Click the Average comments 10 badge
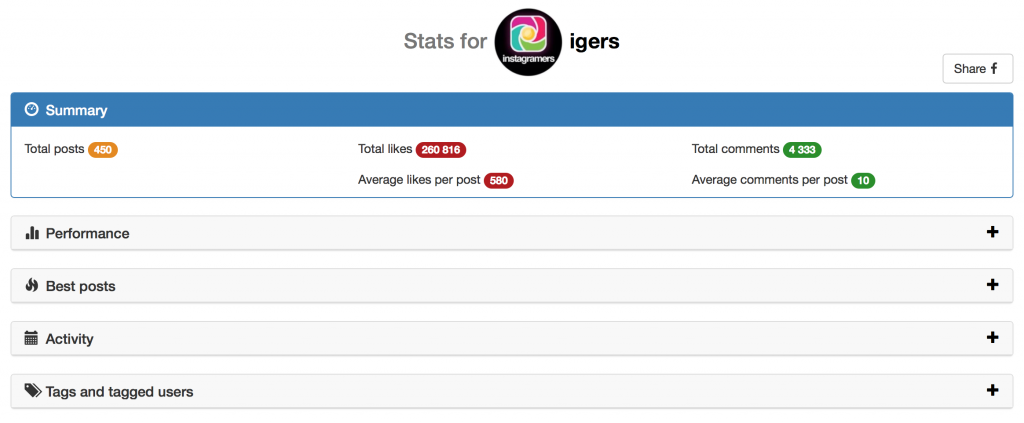 point(863,181)
